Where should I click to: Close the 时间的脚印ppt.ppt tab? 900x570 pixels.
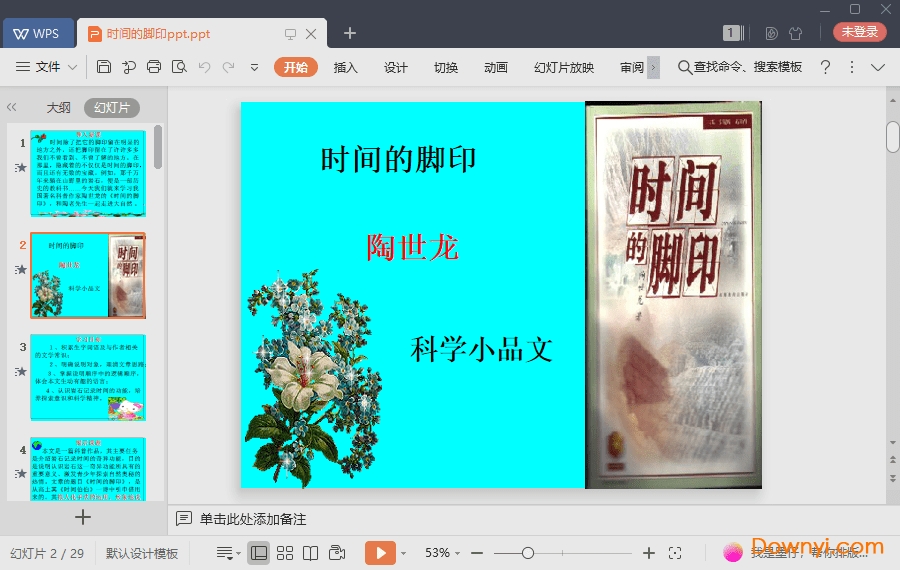point(311,34)
